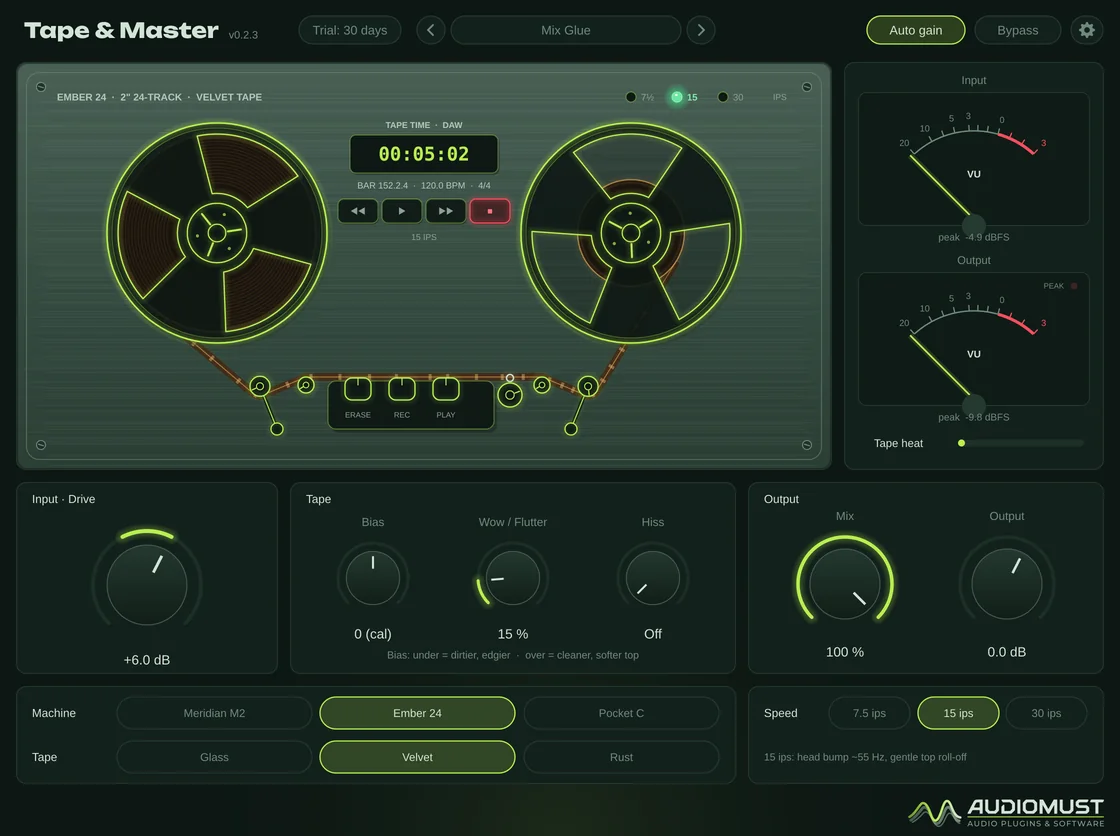
Task: Open the Mix Glue preset selector
Action: (566, 30)
